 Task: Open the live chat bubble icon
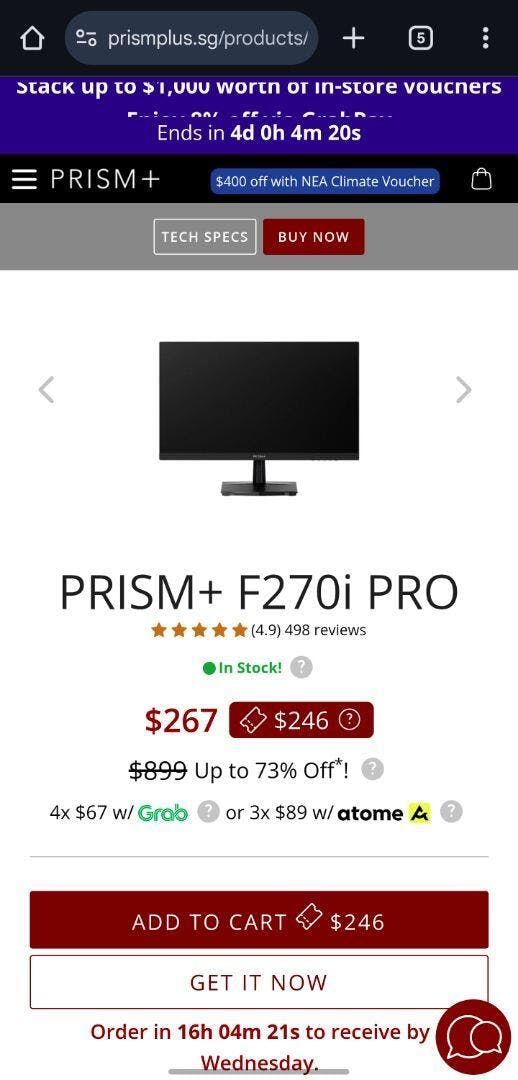(x=475, y=1036)
